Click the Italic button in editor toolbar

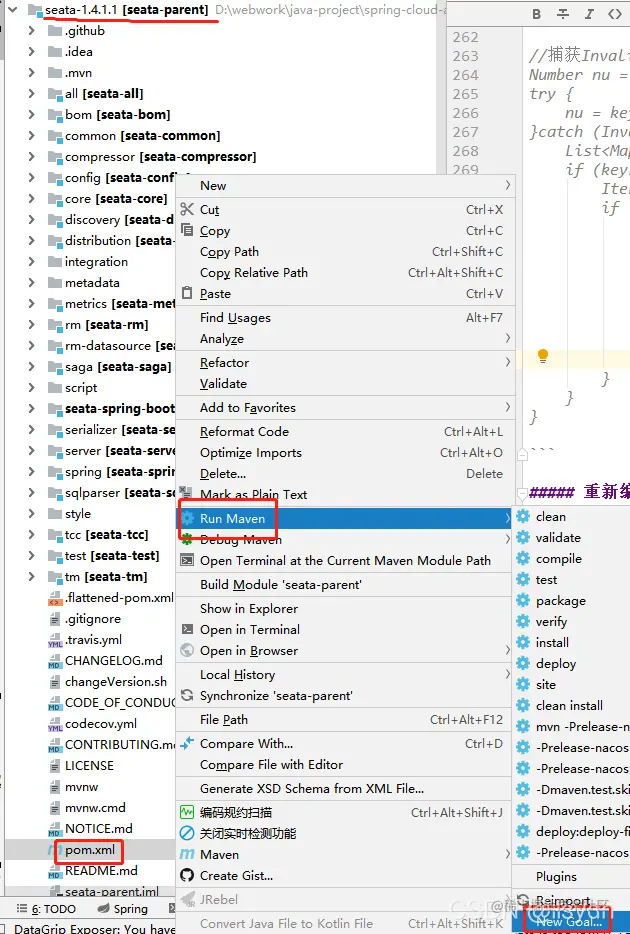coord(589,14)
